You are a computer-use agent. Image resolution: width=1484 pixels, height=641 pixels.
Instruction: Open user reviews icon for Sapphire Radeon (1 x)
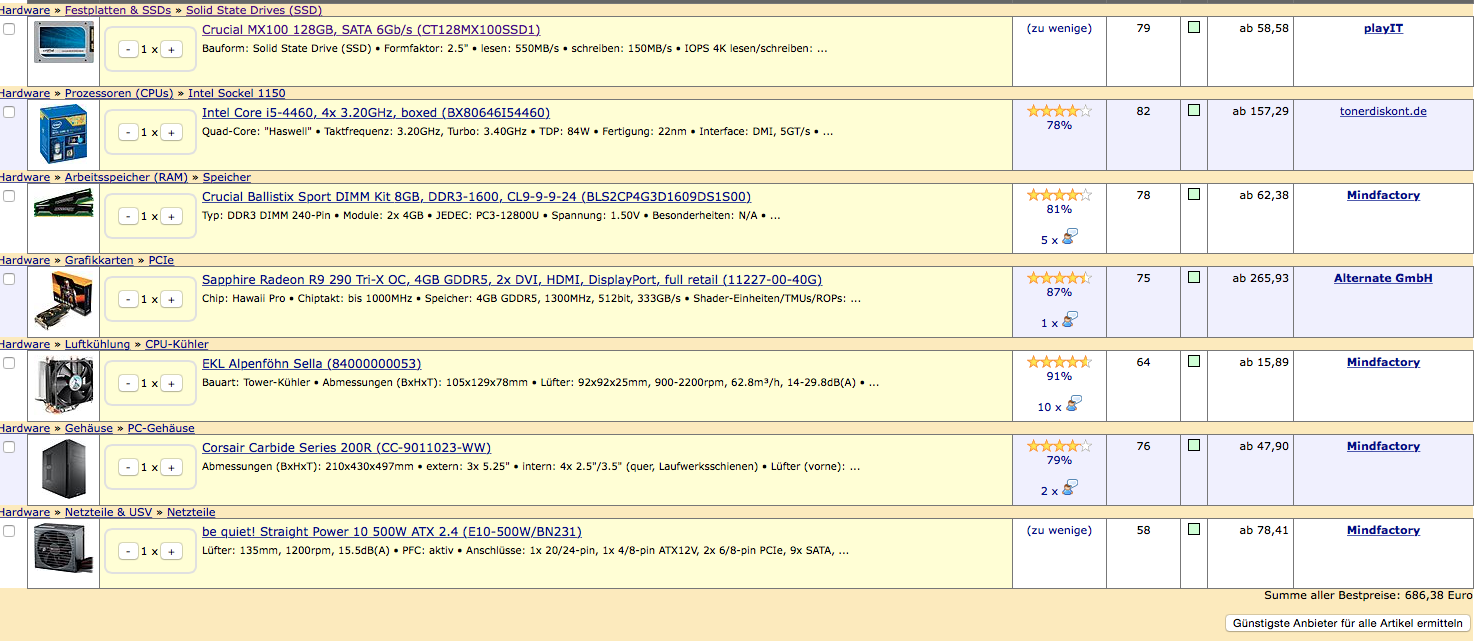pos(1071,320)
